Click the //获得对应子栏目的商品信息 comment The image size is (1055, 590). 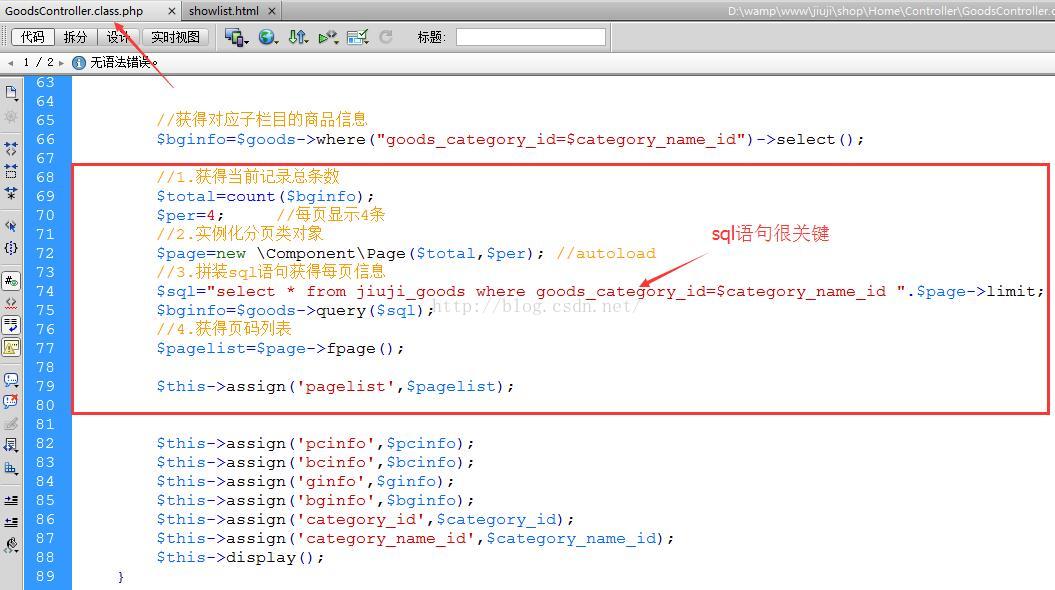(262, 120)
